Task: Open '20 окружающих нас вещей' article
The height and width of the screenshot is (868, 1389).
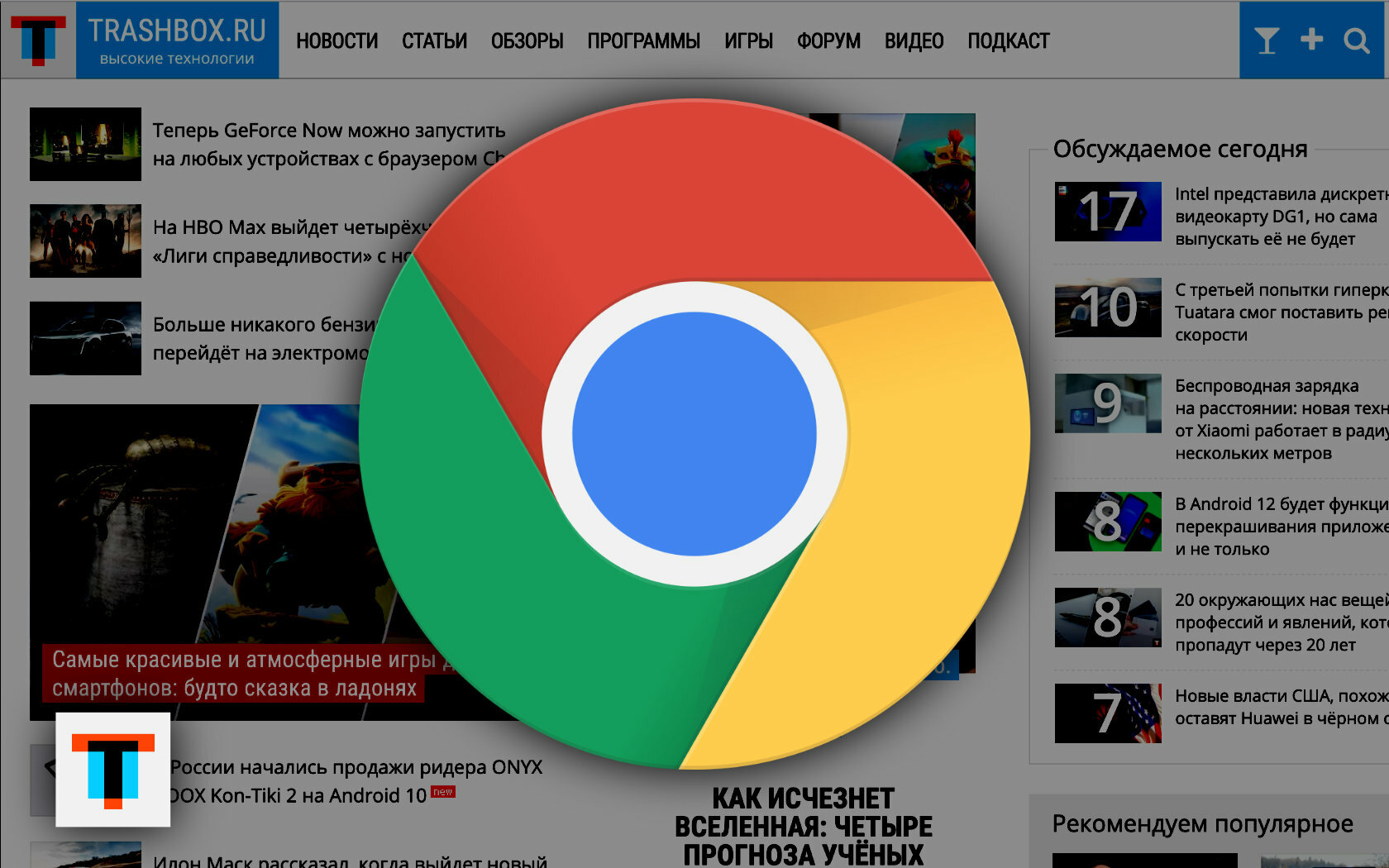Action: click(x=1282, y=622)
